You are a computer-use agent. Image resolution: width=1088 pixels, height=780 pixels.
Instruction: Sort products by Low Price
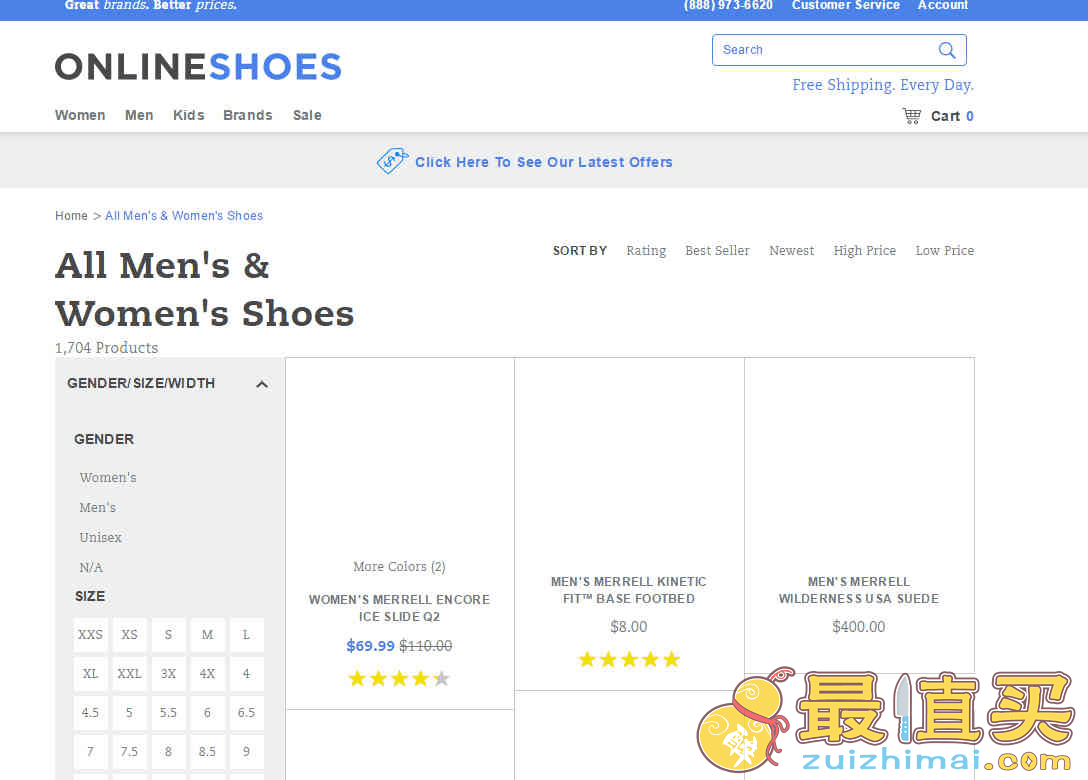(x=945, y=251)
